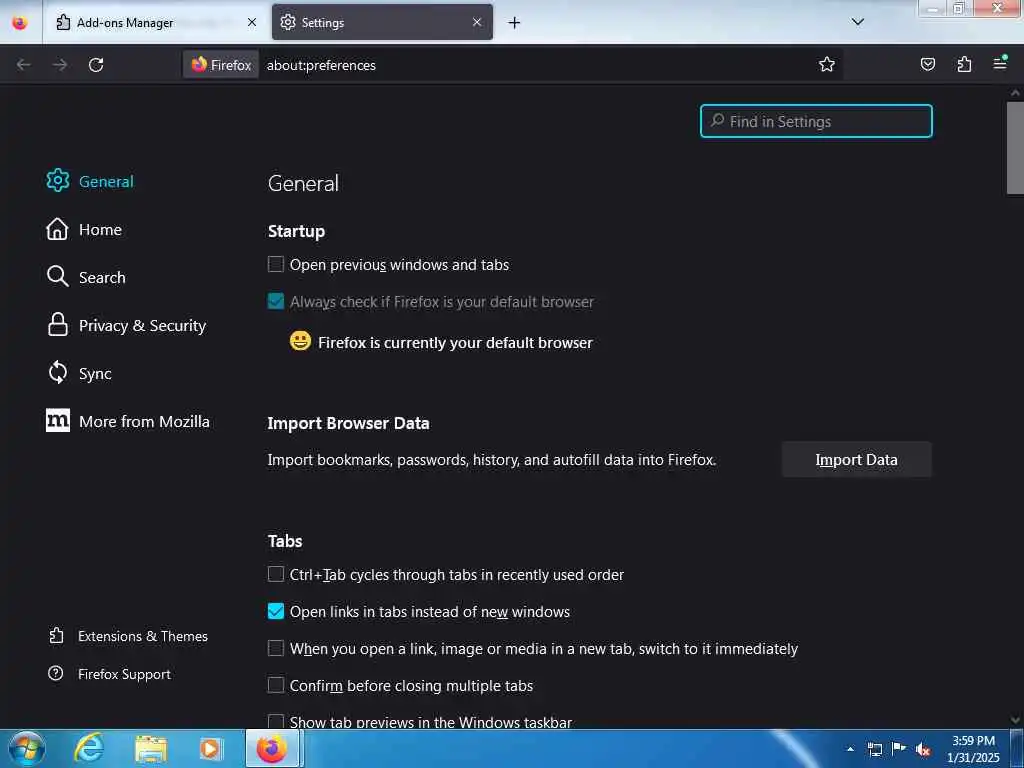This screenshot has width=1024, height=768.
Task: Toggle Always check default browser checkbox
Action: pyautogui.click(x=276, y=301)
